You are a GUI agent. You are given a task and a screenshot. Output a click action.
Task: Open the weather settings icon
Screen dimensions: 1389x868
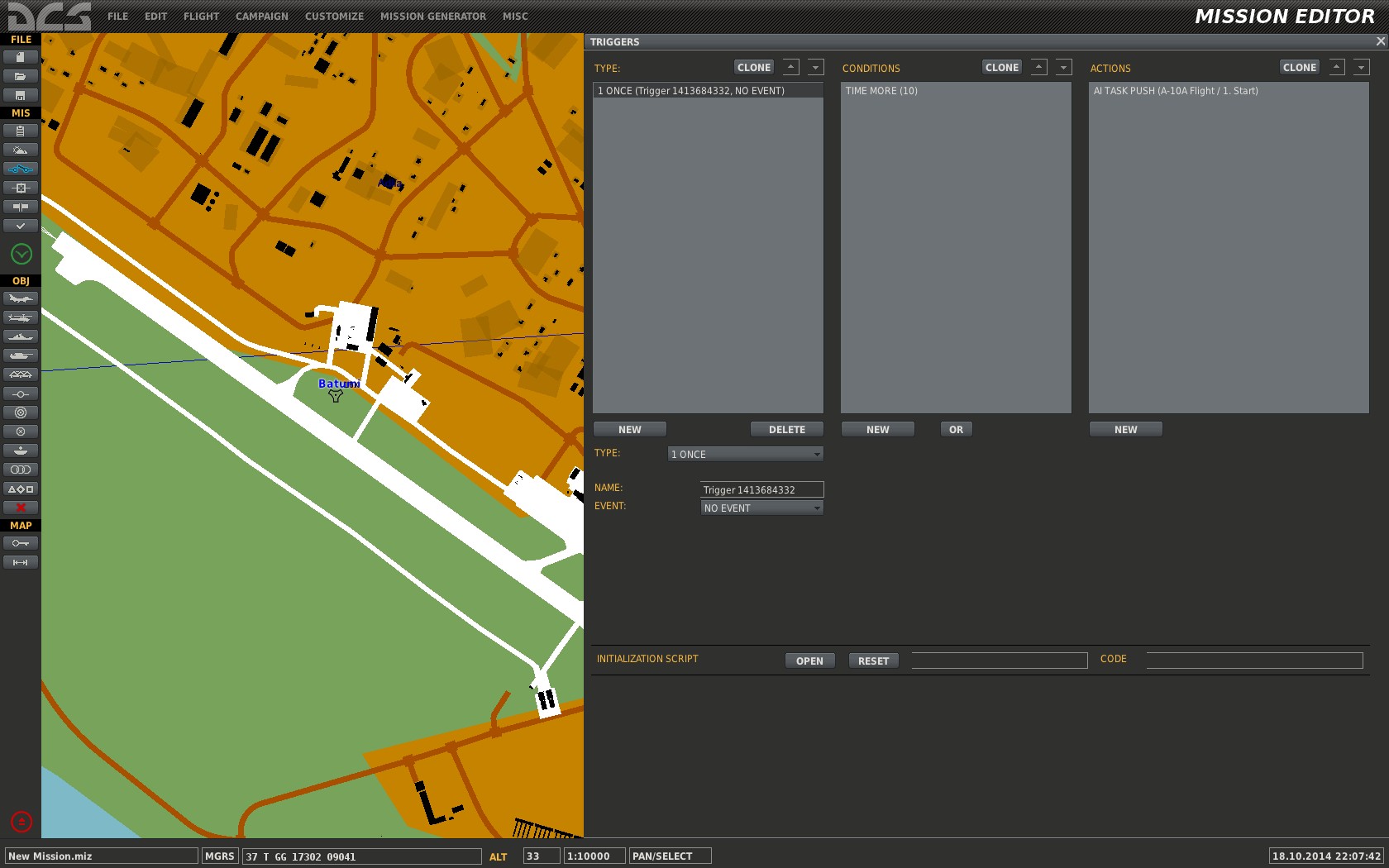click(x=21, y=150)
